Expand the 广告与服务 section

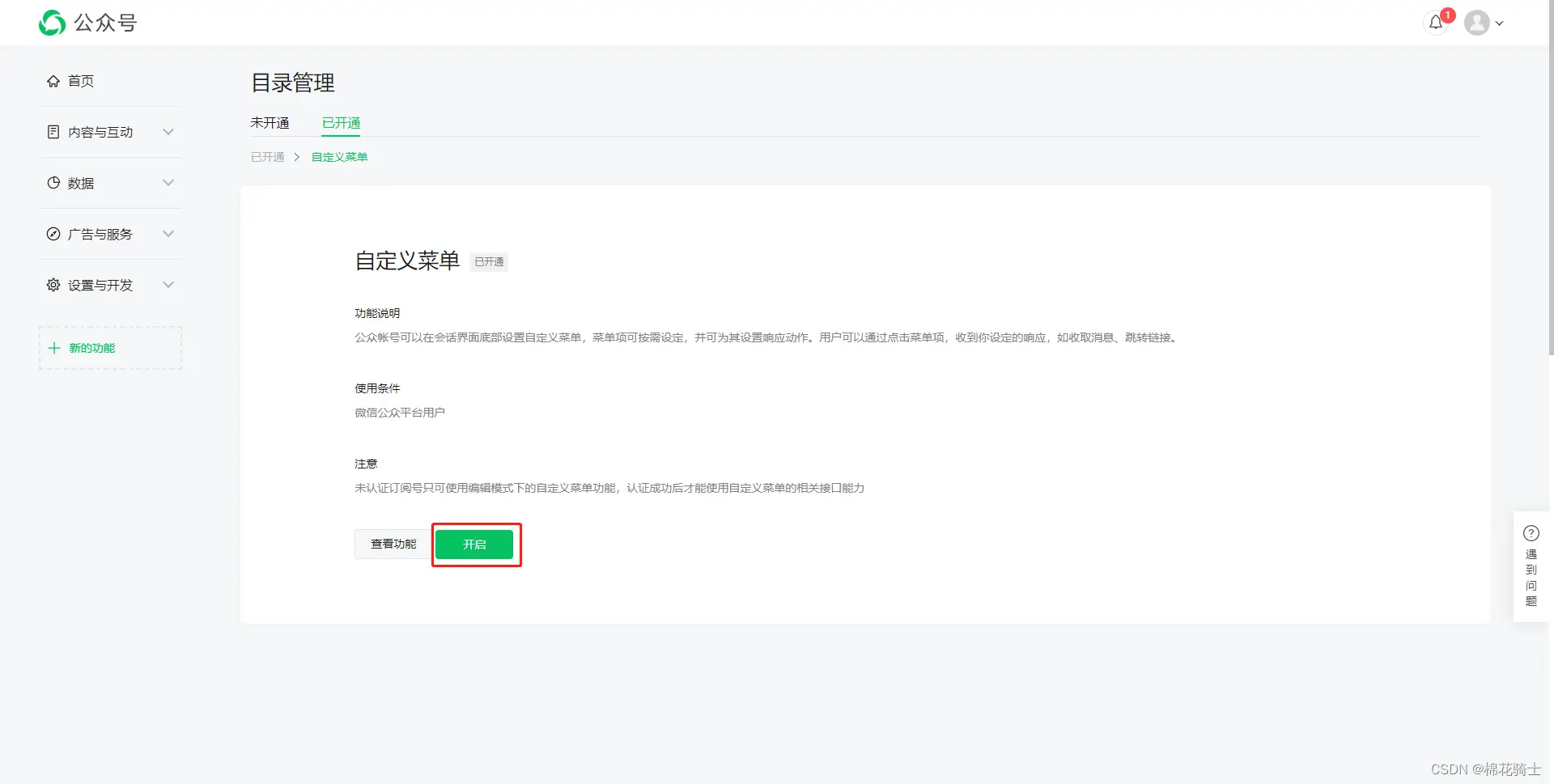168,234
